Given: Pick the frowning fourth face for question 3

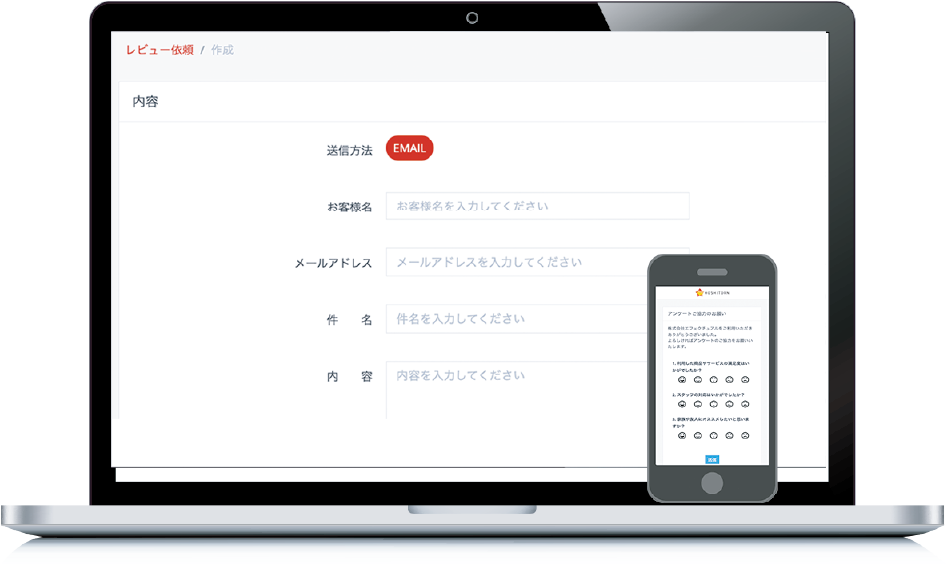Looking at the screenshot, I should pyautogui.click(x=729, y=435).
